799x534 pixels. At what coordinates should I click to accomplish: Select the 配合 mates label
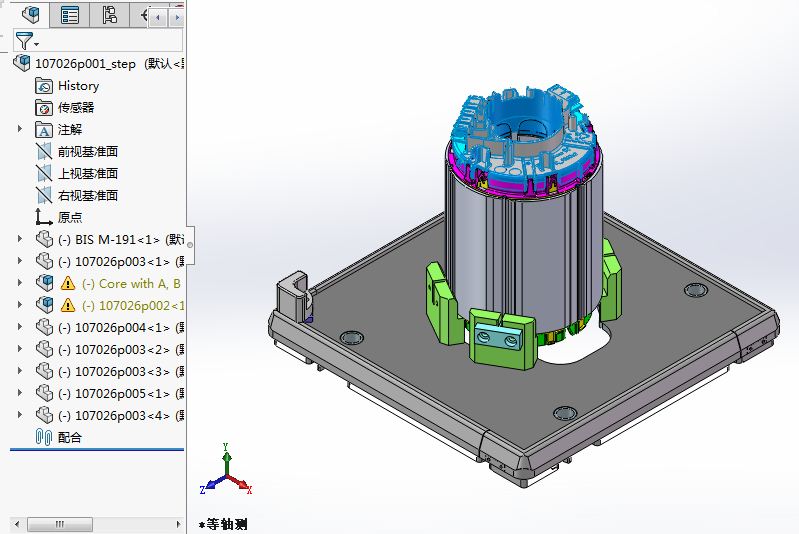pos(70,437)
